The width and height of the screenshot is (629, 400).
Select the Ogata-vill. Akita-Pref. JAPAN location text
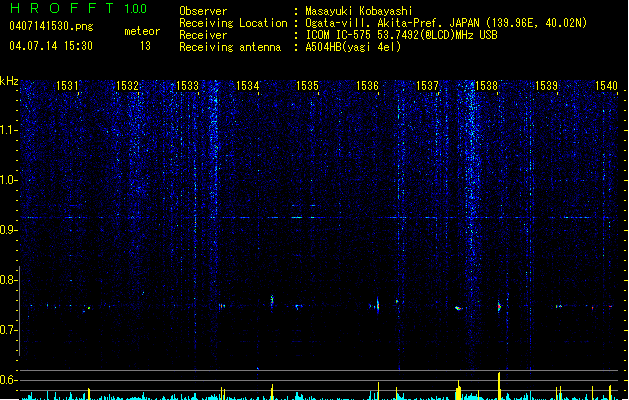click(446, 23)
